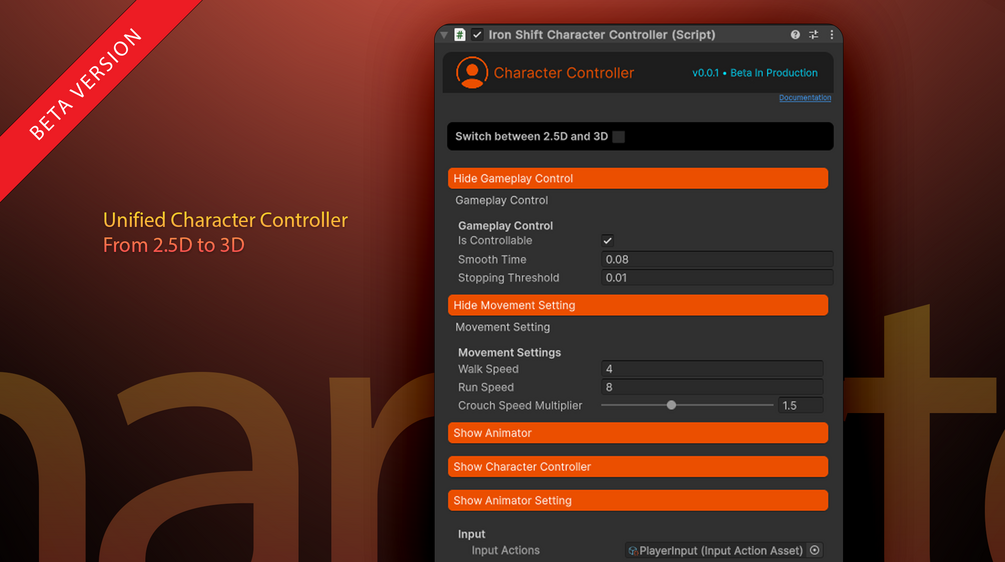Click the Input section heading
Screen dimensions: 1005x562
pos(471,534)
